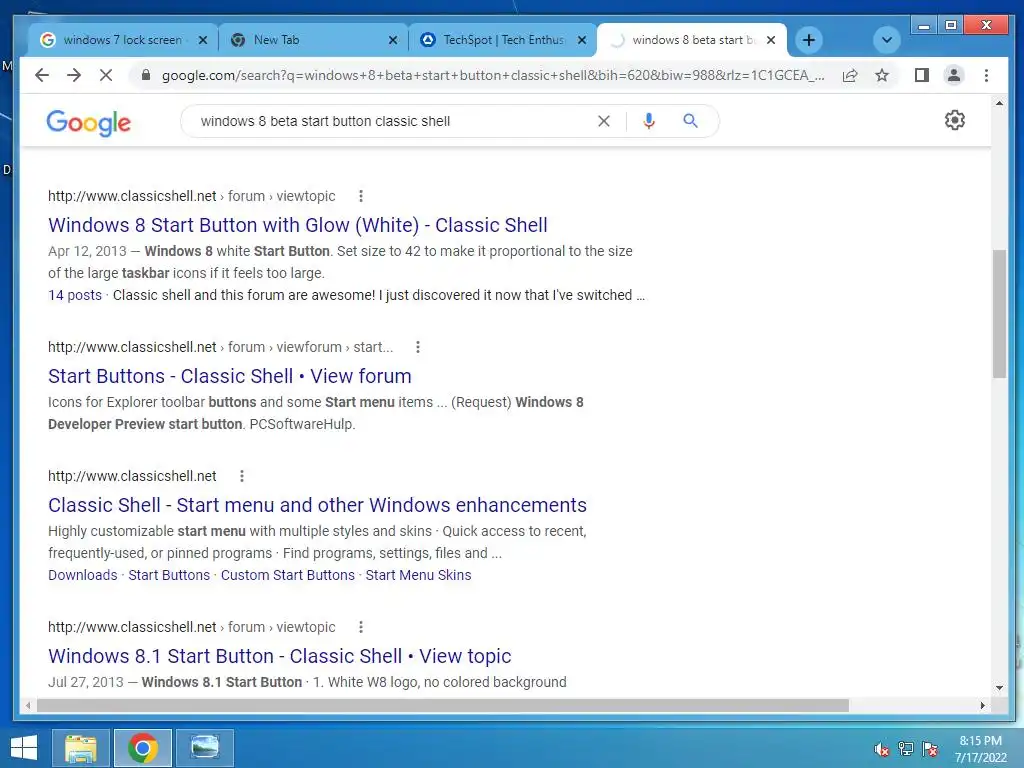Go back to the previous page

(42, 75)
